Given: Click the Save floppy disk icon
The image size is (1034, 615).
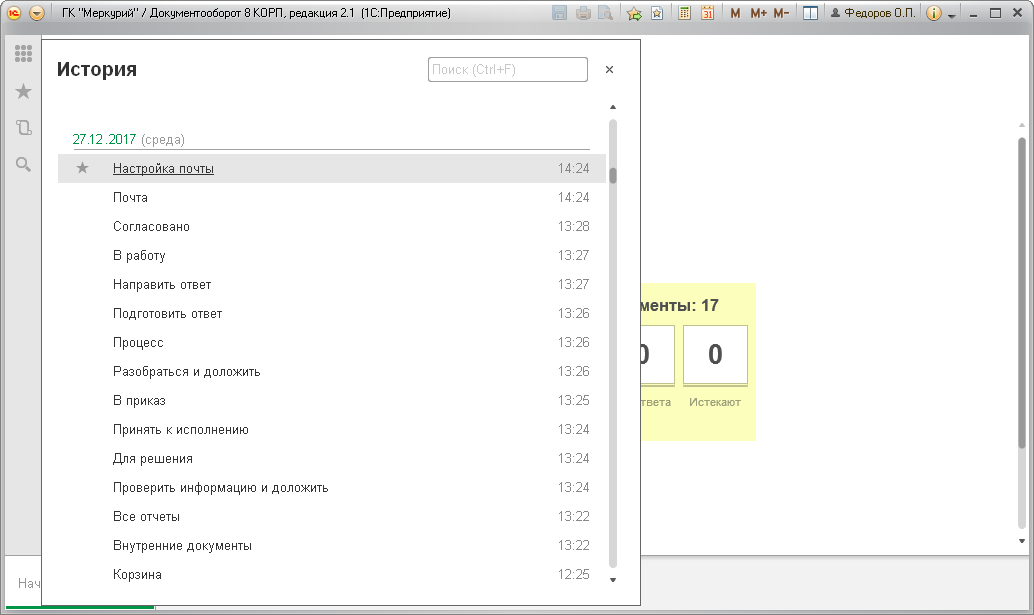Looking at the screenshot, I should point(559,13).
